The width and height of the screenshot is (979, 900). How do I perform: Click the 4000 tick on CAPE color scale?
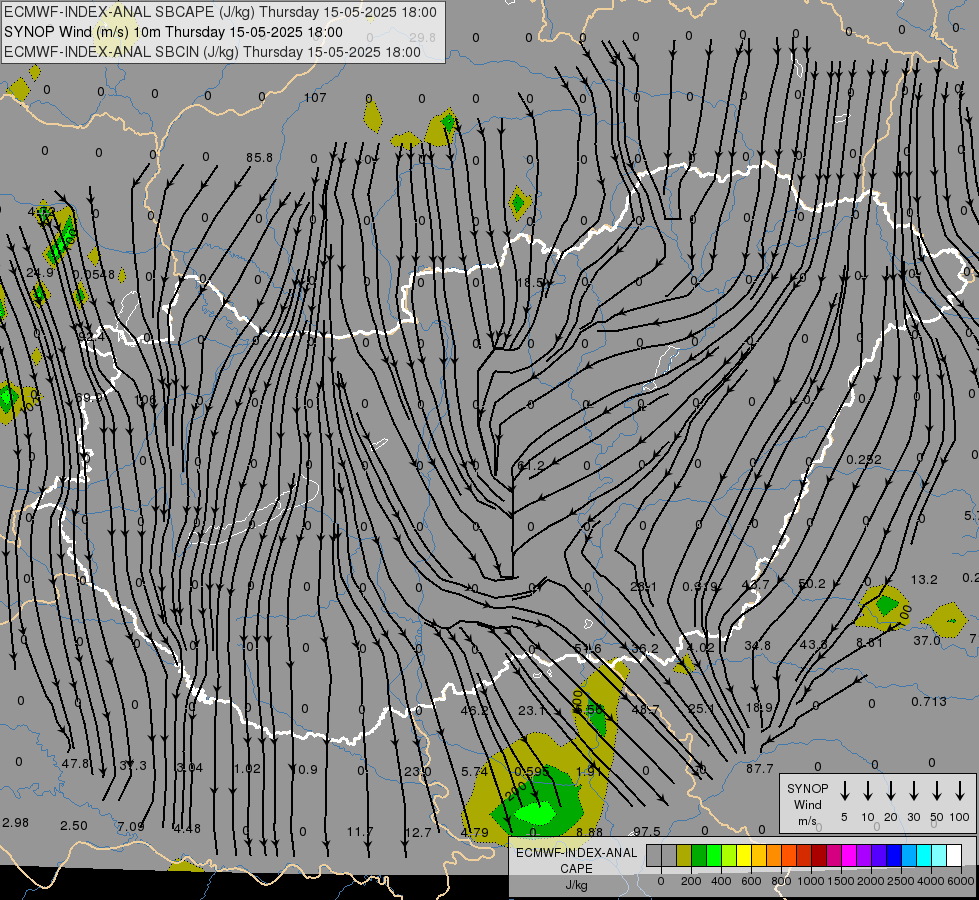(930, 881)
